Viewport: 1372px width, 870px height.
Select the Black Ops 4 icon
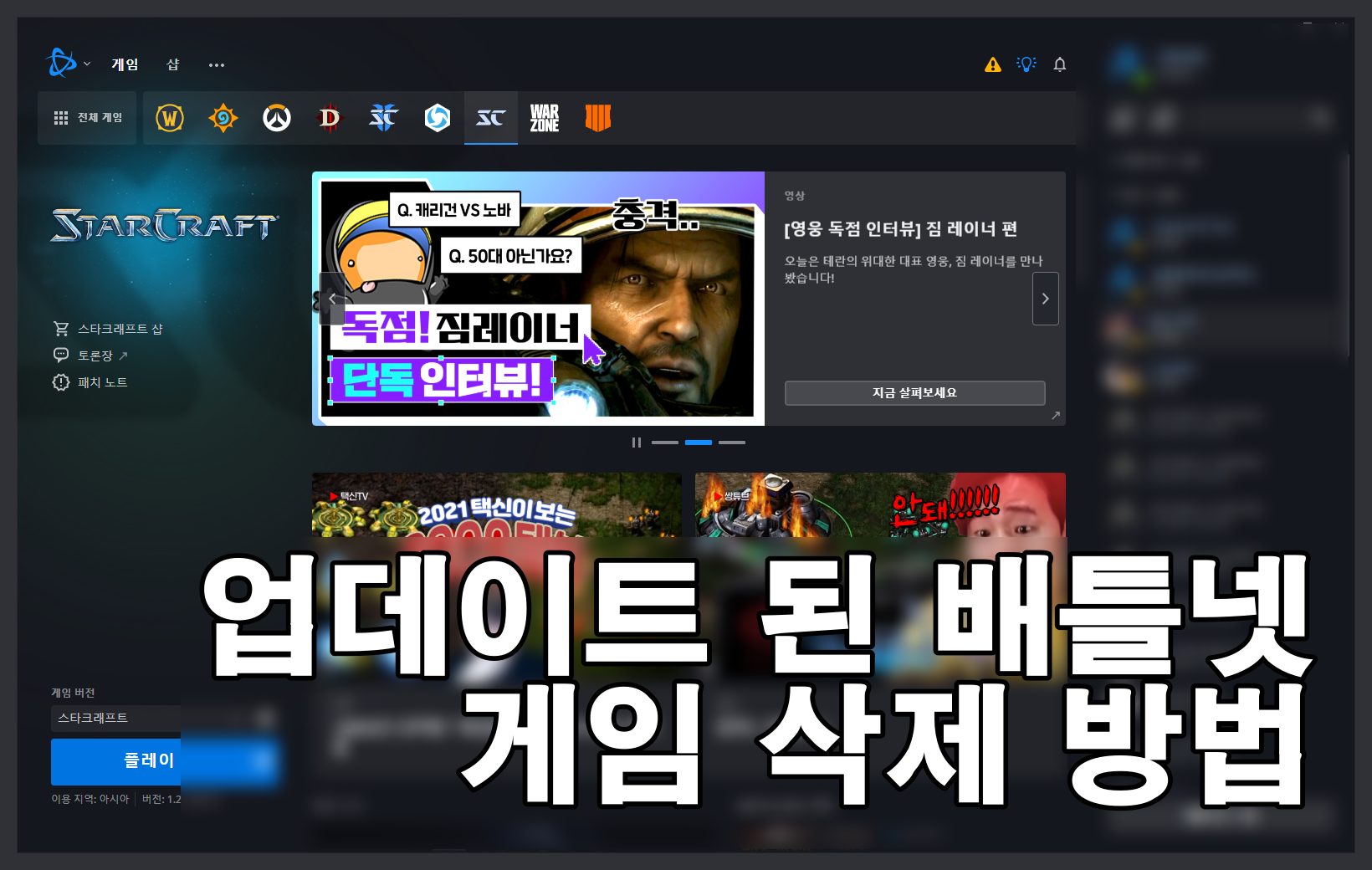[x=598, y=118]
